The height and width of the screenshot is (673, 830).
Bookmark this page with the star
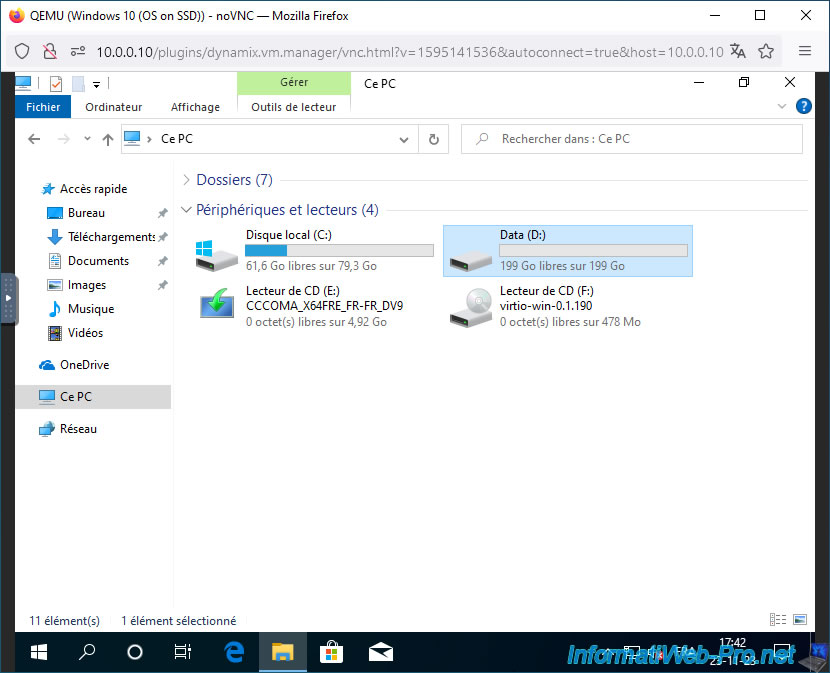click(x=766, y=51)
